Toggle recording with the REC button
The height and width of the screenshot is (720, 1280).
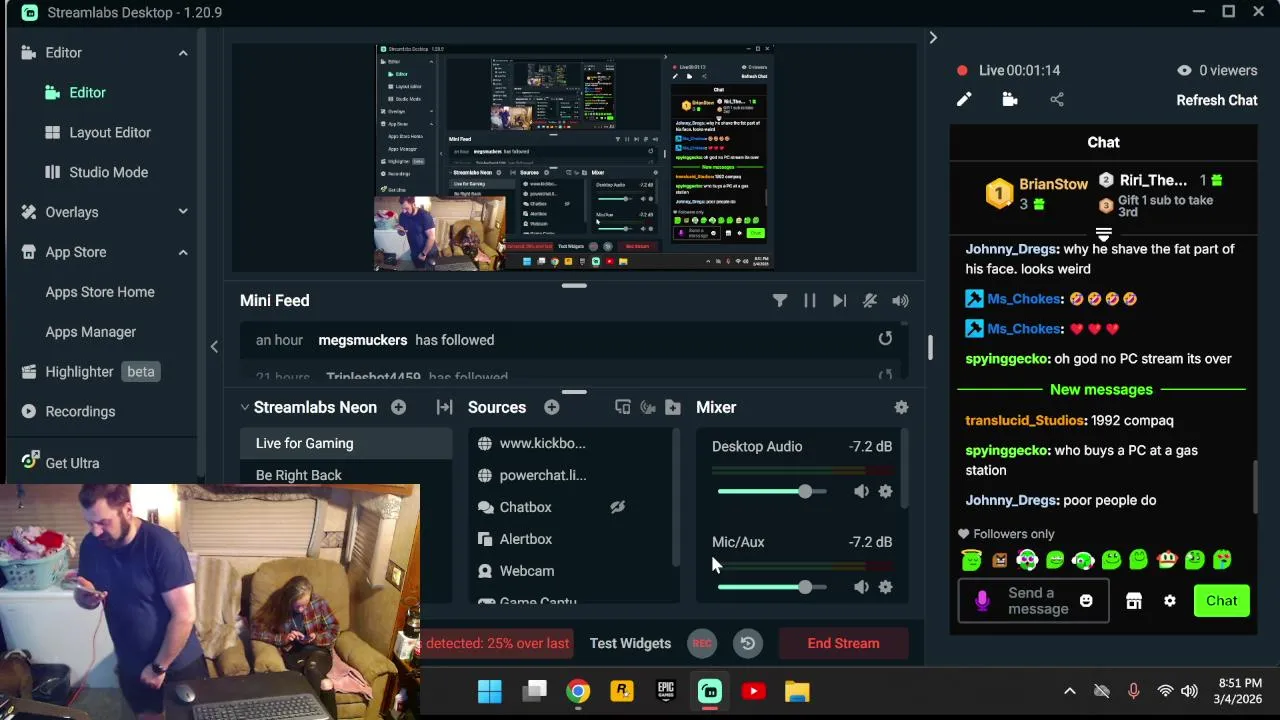point(702,643)
